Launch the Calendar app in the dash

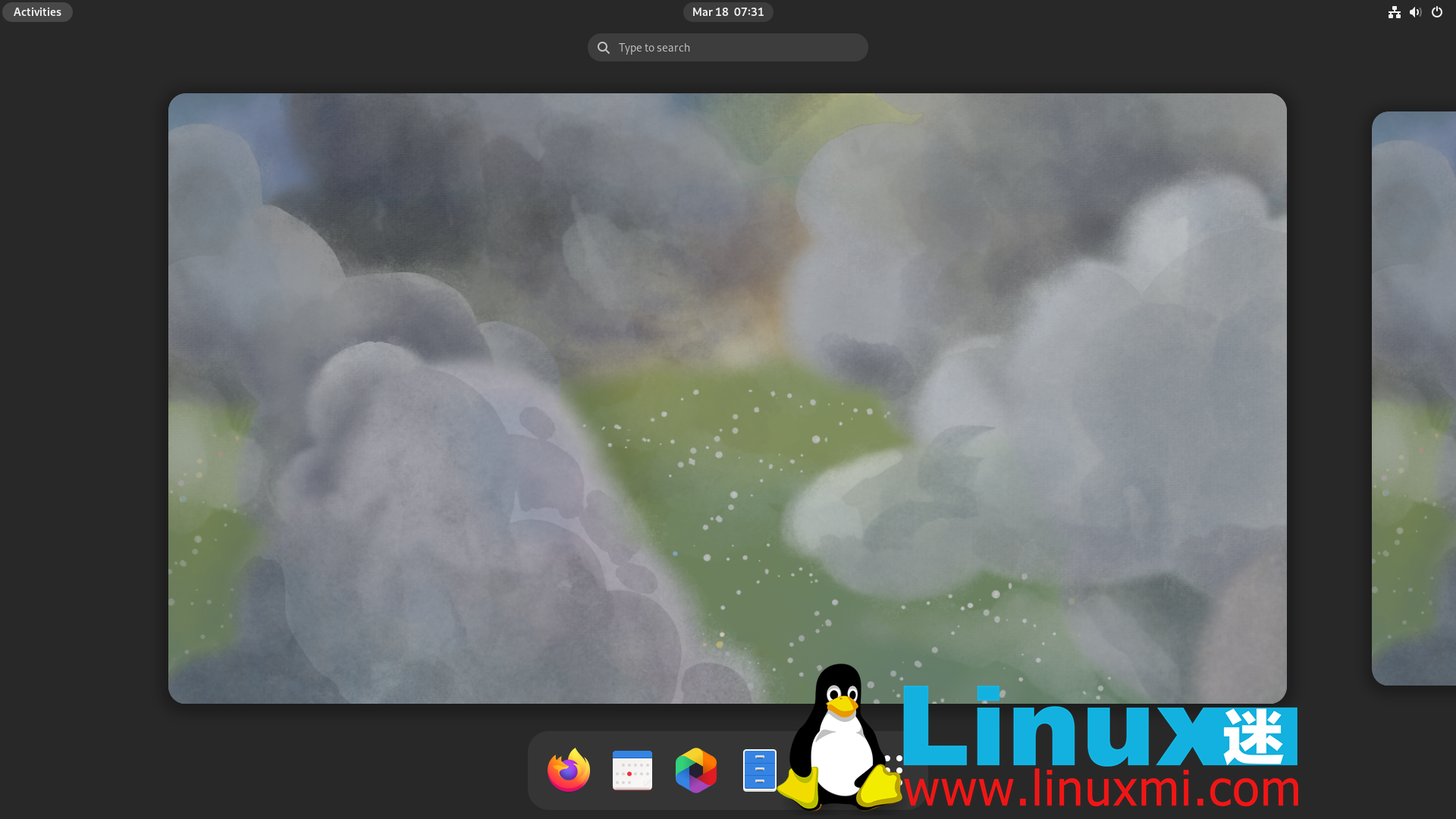point(632,770)
